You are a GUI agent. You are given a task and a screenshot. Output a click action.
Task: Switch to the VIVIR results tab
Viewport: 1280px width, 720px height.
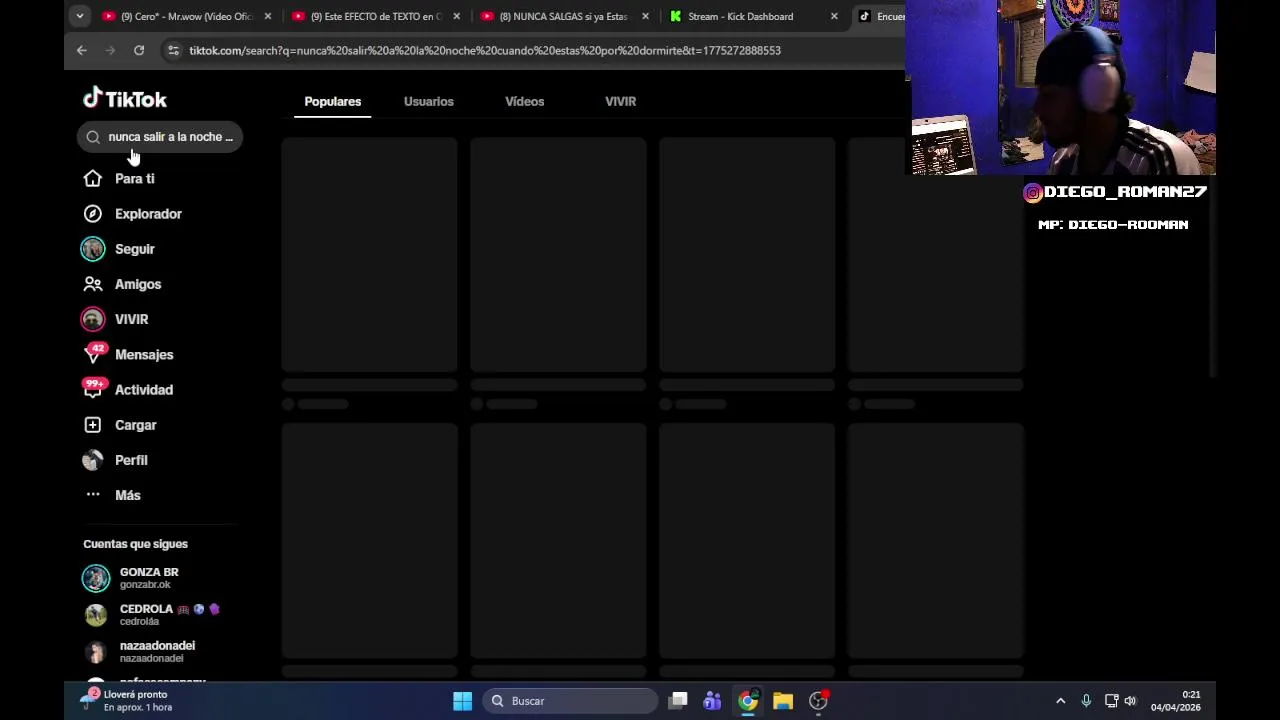coord(620,101)
